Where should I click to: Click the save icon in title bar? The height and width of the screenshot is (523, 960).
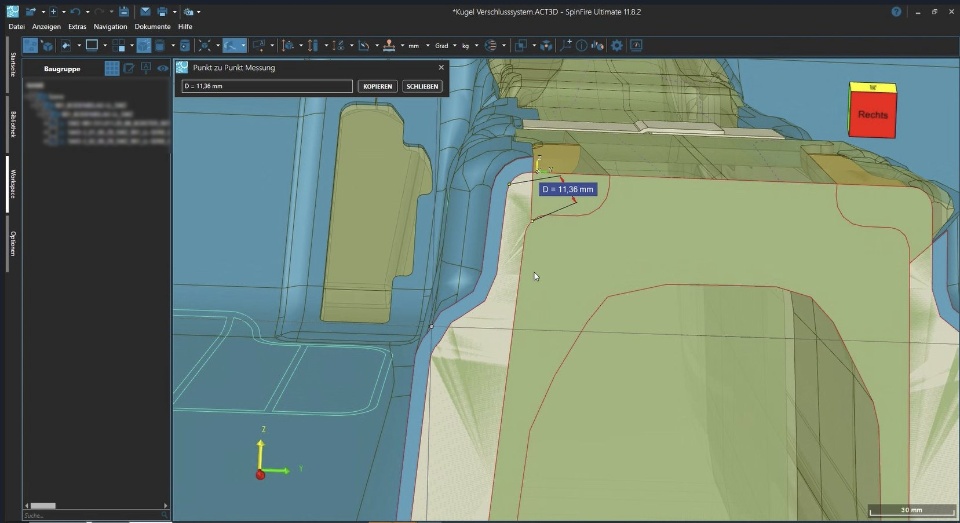[123, 11]
